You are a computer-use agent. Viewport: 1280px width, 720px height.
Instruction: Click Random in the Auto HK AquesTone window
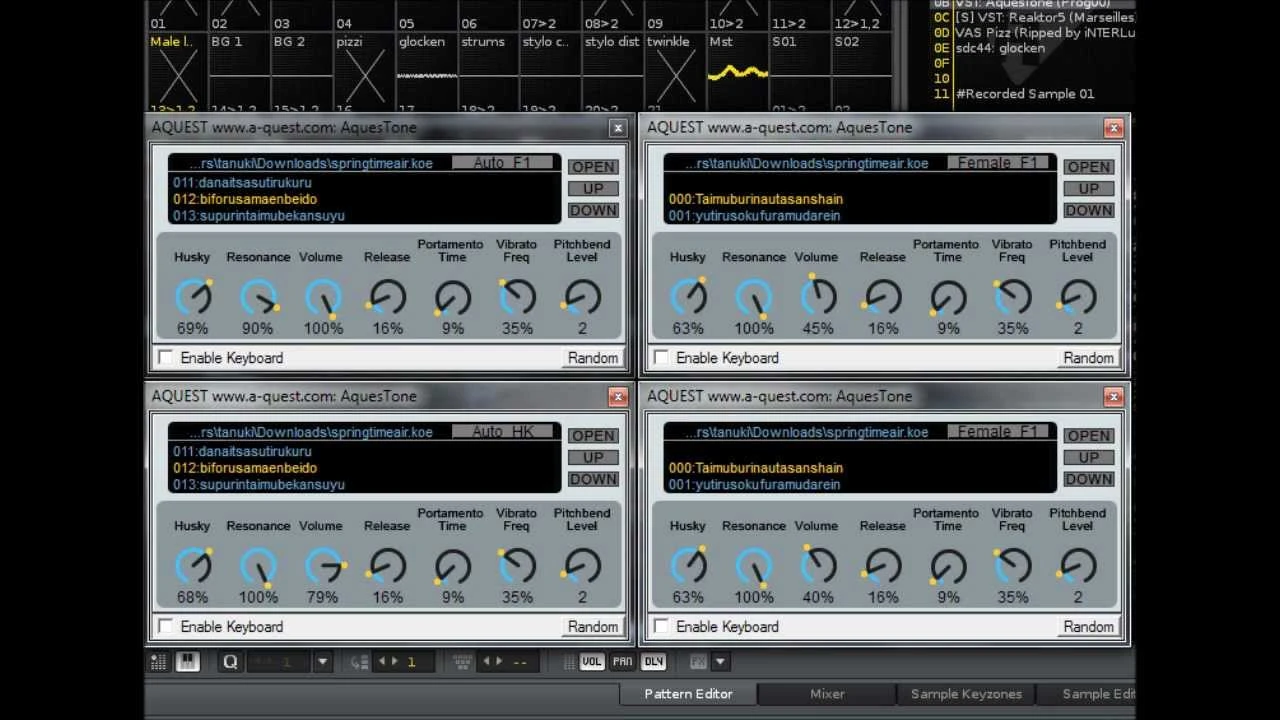point(593,627)
